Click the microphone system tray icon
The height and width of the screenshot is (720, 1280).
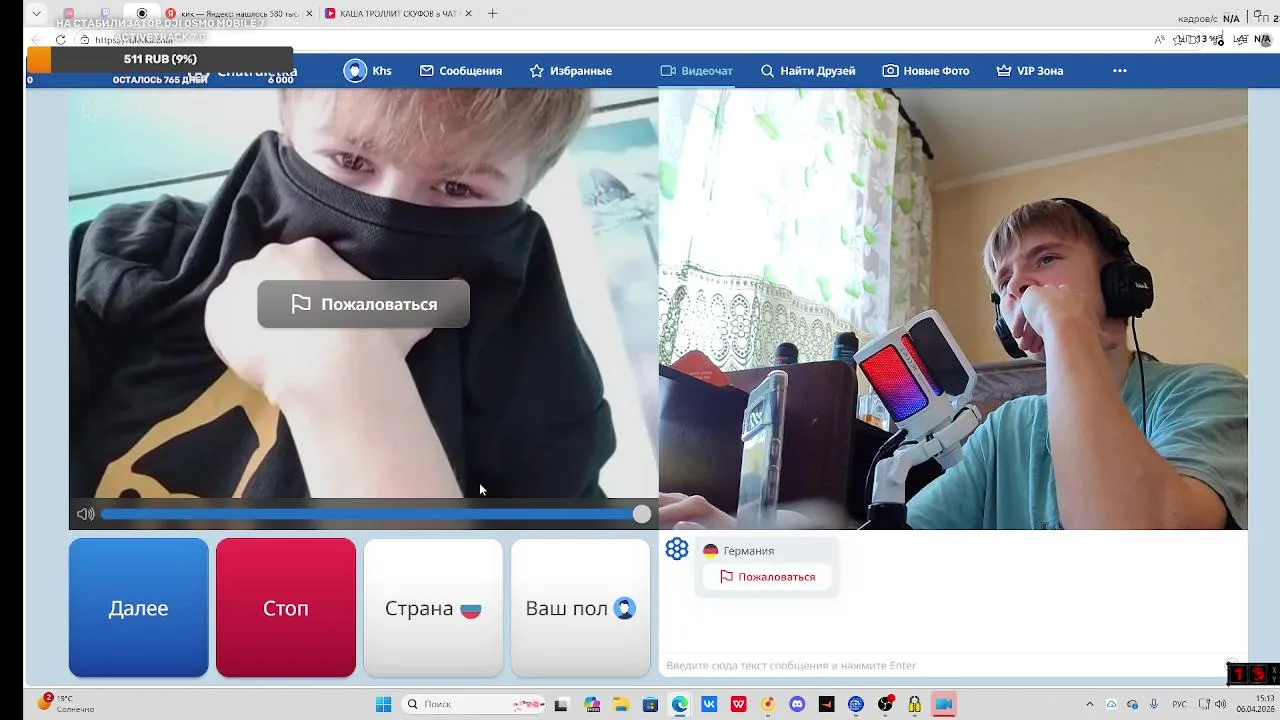1153,704
